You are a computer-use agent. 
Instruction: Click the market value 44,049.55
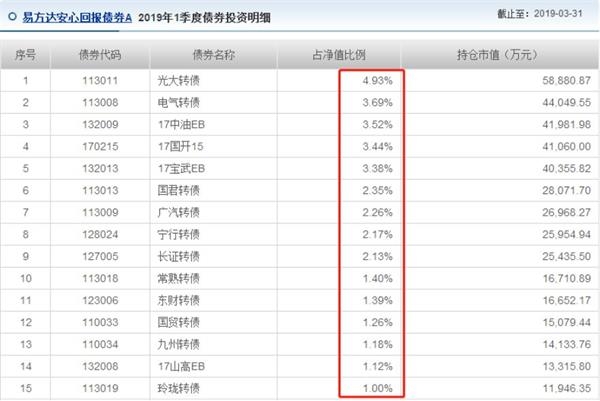pos(567,103)
